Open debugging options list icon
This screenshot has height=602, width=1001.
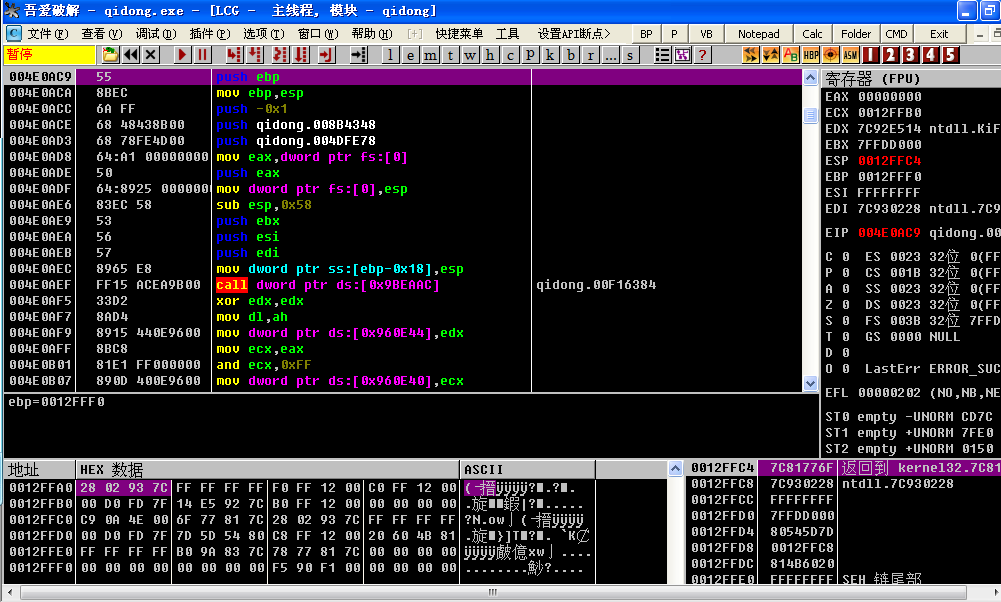(x=663, y=55)
